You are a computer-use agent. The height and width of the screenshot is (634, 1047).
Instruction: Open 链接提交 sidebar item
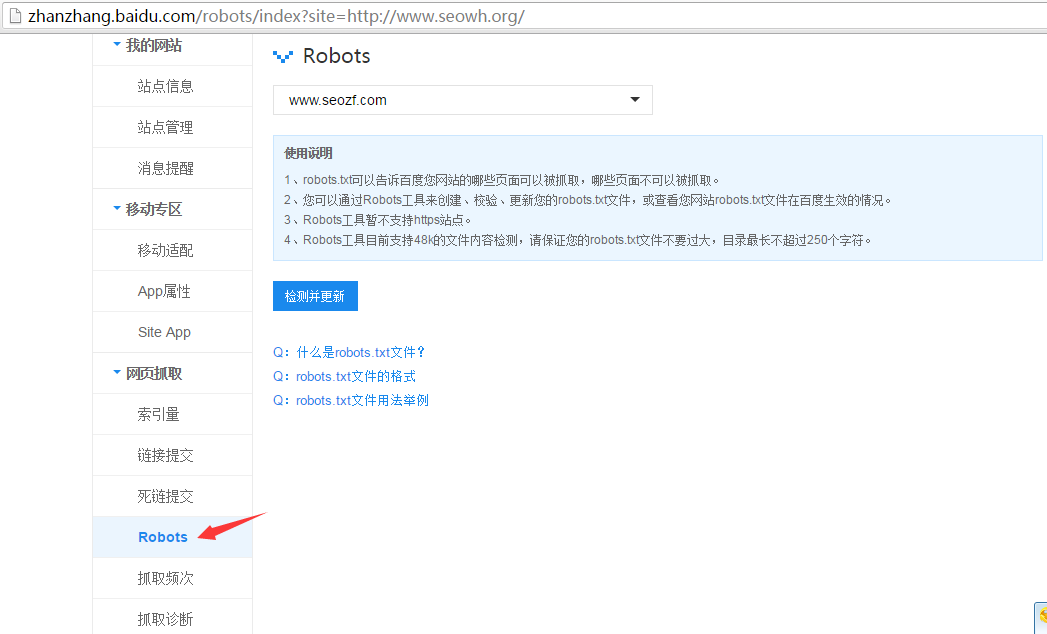165,455
